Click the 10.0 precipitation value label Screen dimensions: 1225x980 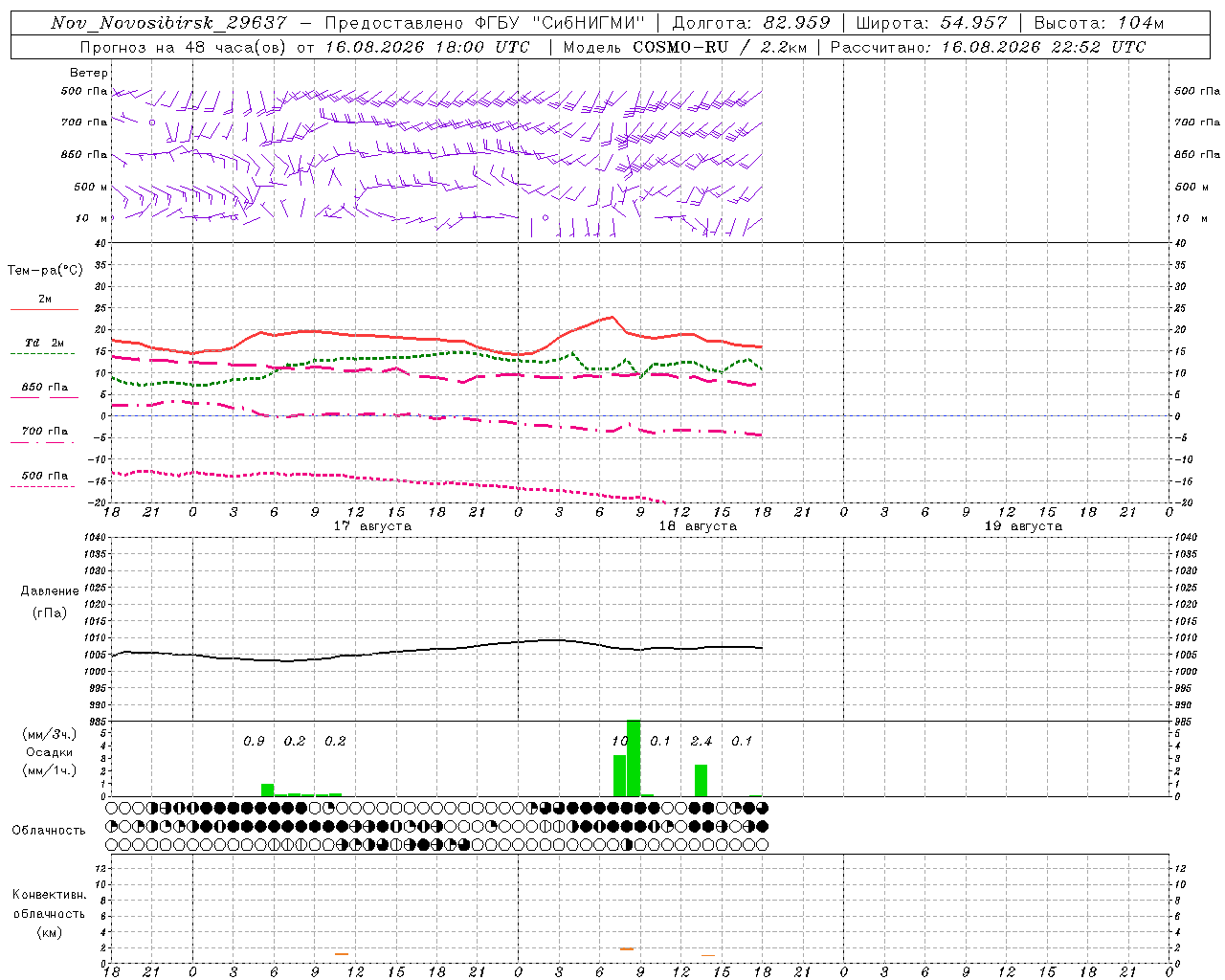(620, 741)
